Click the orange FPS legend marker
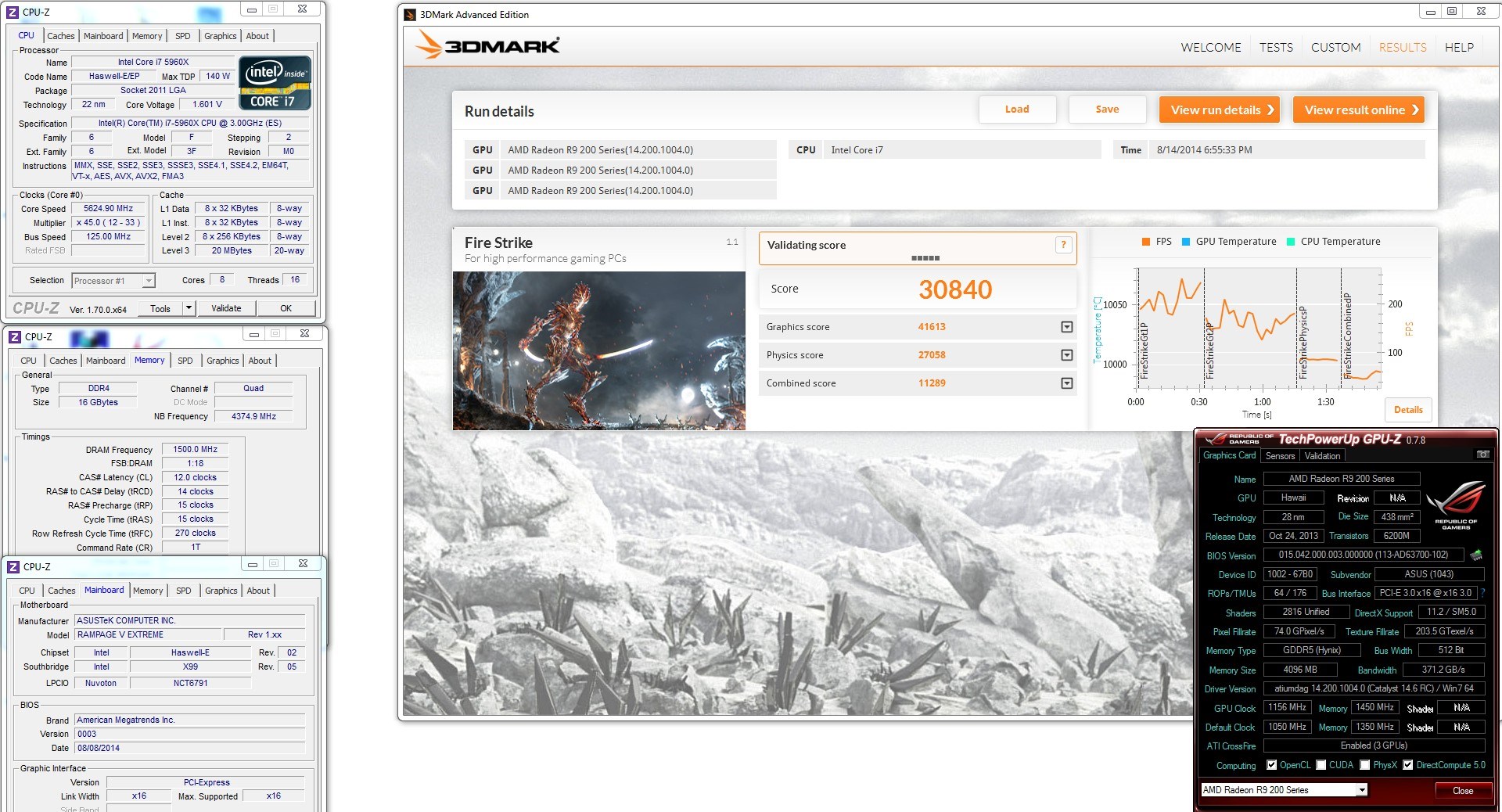This screenshot has width=1502, height=812. (x=1146, y=242)
